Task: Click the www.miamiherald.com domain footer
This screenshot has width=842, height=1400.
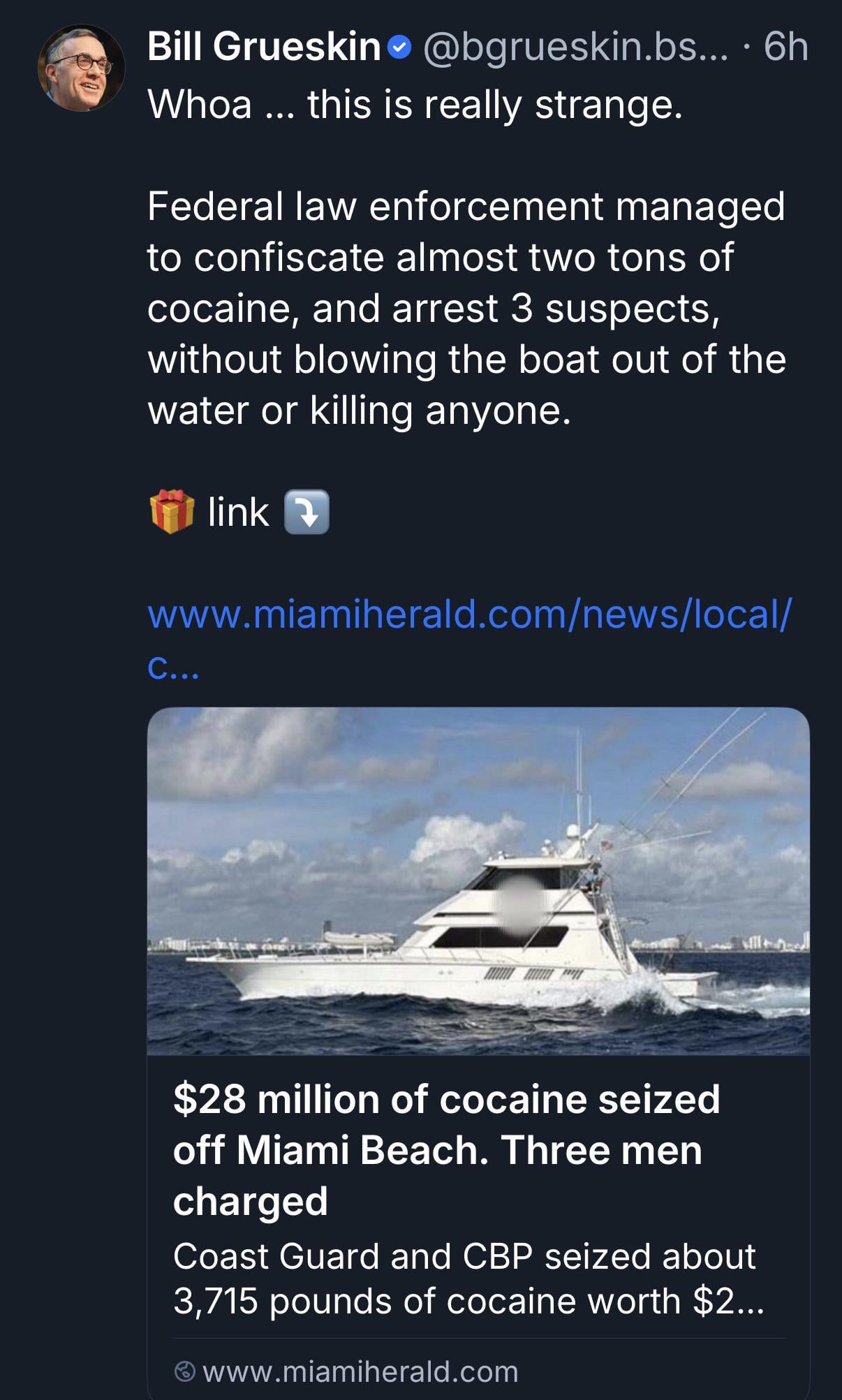Action: coord(360,1371)
